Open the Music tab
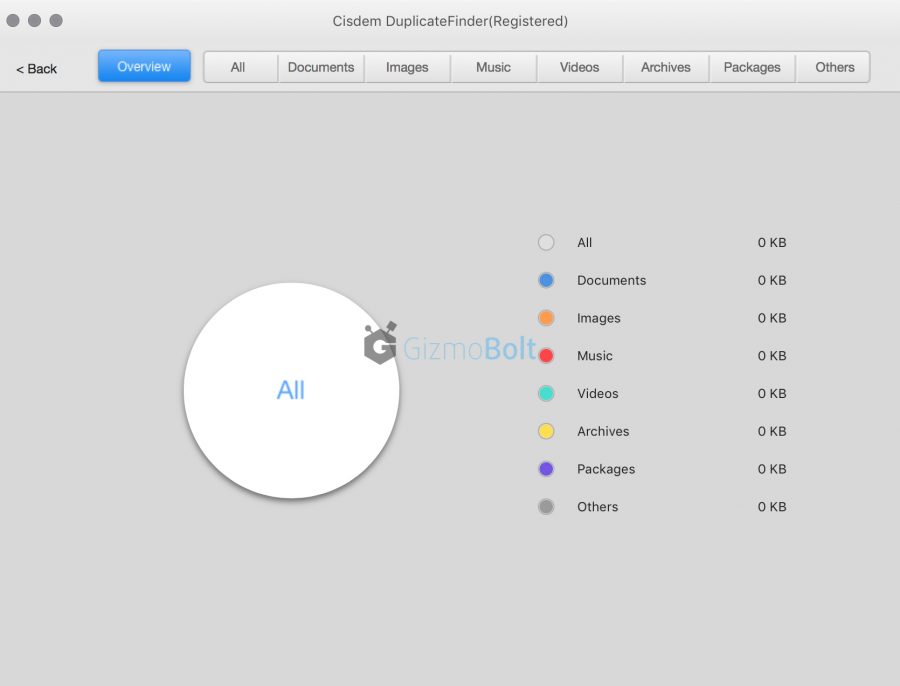Viewport: 900px width, 686px height. point(494,67)
